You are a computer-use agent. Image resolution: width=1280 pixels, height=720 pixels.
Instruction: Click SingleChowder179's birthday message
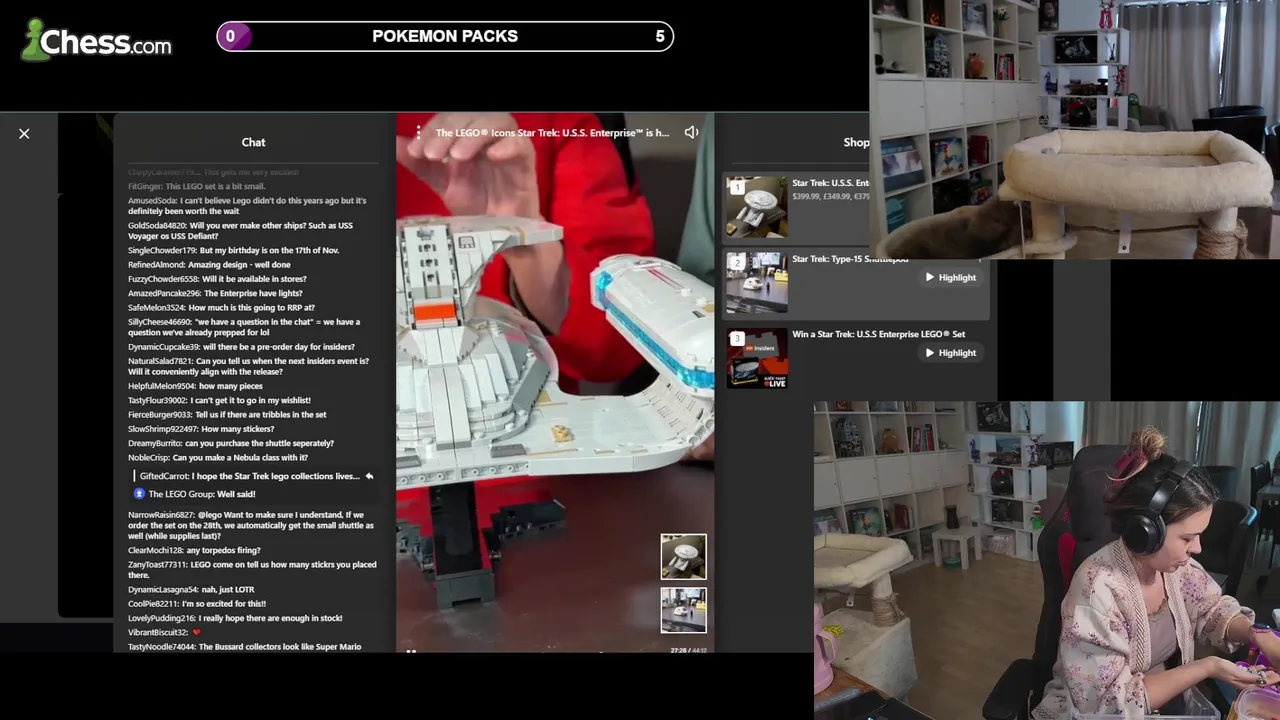coord(233,250)
